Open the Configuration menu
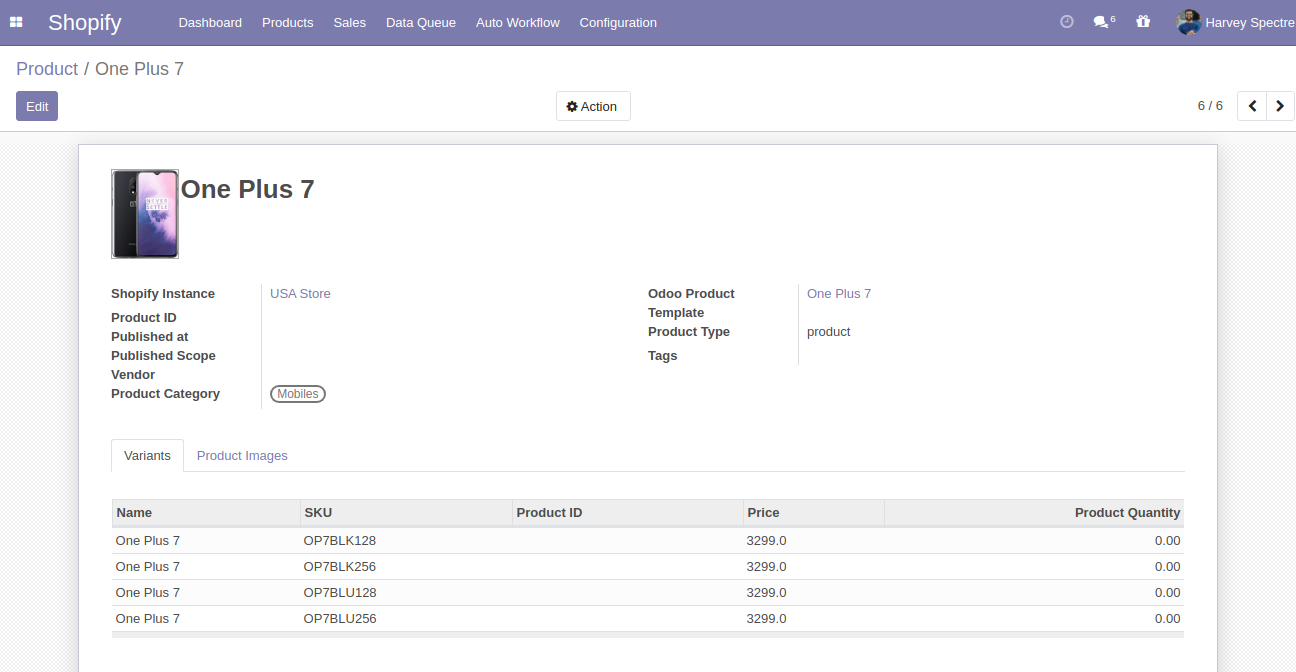The width and height of the screenshot is (1296, 672). tap(618, 22)
